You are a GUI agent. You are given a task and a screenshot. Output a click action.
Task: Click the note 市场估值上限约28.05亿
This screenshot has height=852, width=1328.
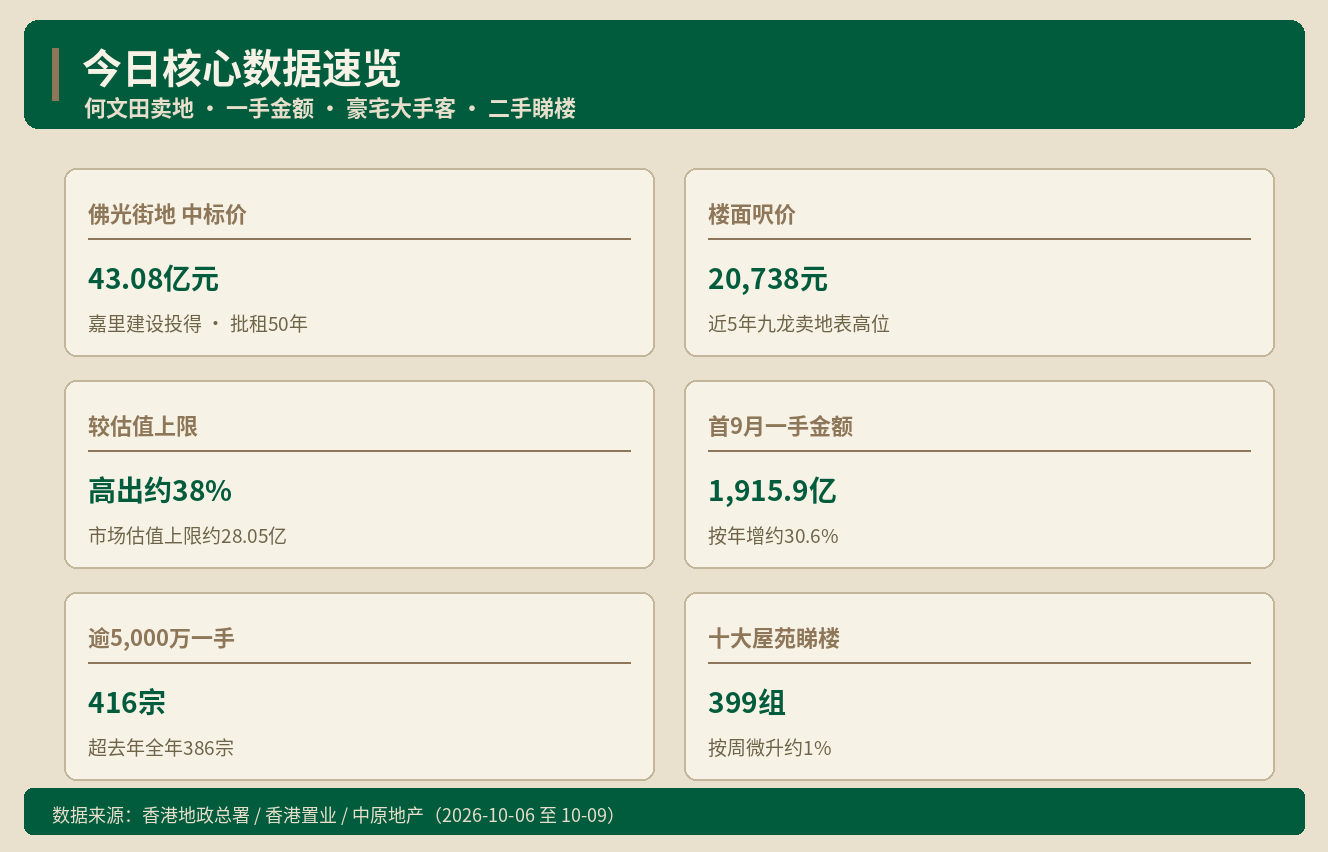(187, 536)
